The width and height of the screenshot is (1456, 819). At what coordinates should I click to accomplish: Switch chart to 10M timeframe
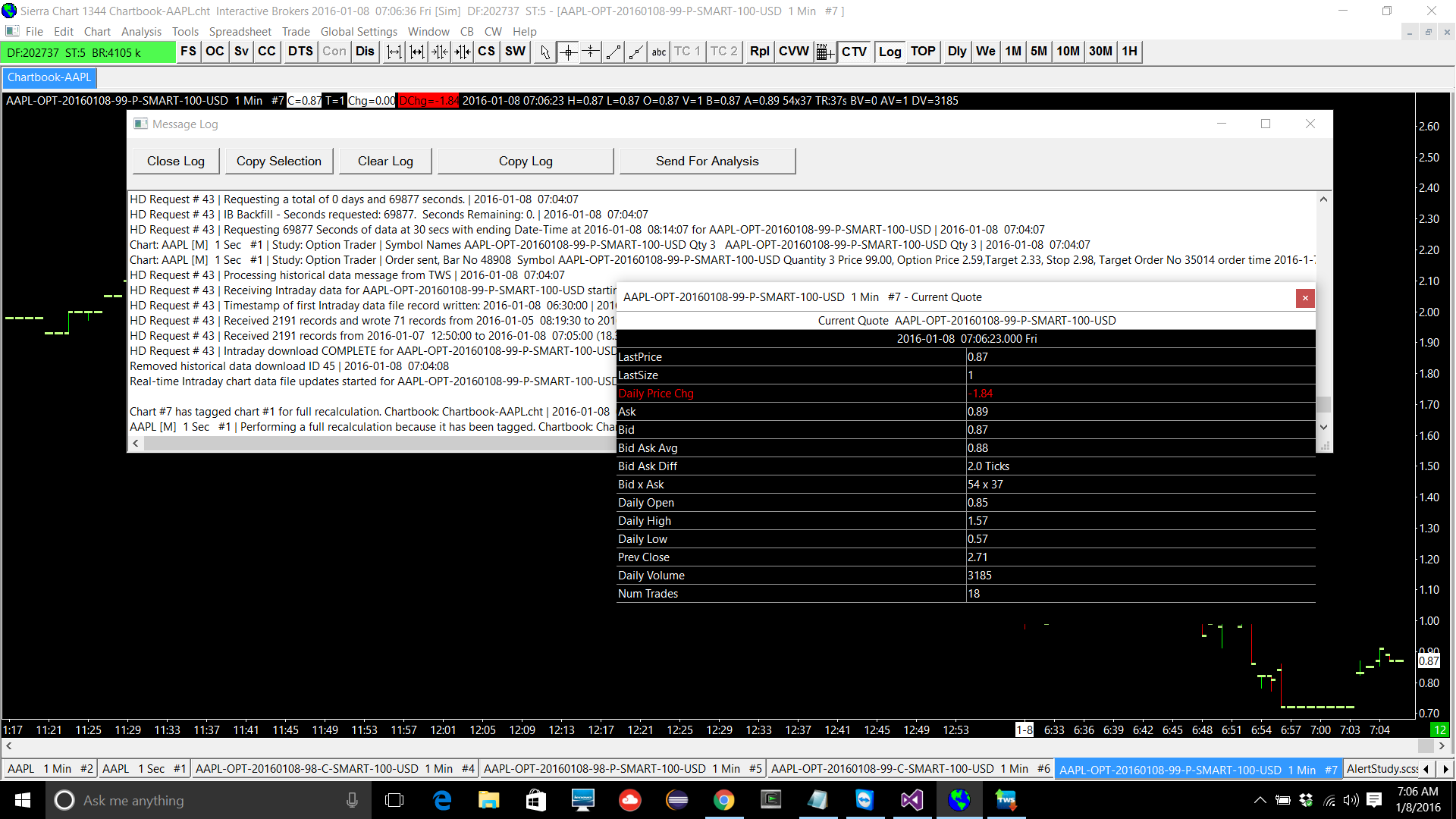pos(1068,52)
